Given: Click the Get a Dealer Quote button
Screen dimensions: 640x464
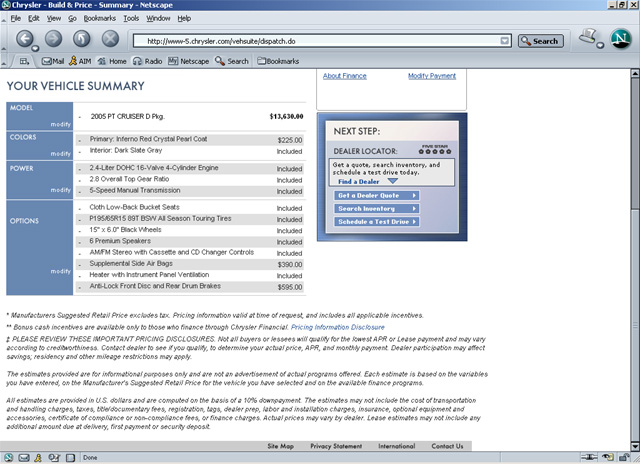Looking at the screenshot, I should pyautogui.click(x=375, y=195).
